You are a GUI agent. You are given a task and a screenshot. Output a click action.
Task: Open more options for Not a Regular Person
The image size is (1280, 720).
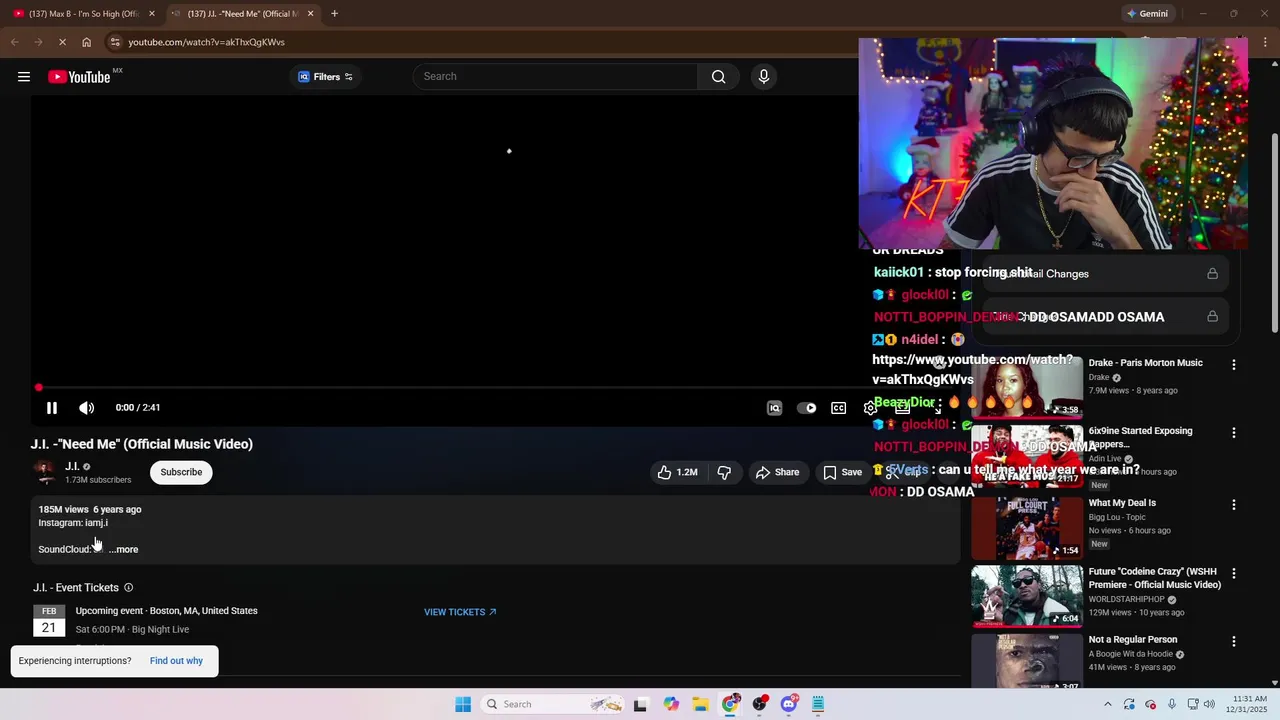[x=1233, y=641]
